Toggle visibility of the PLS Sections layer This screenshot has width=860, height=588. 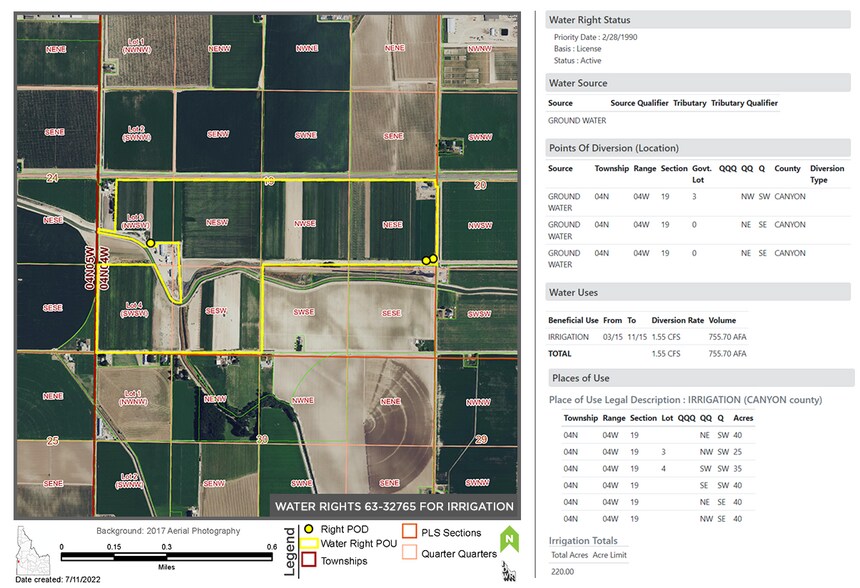coord(409,531)
